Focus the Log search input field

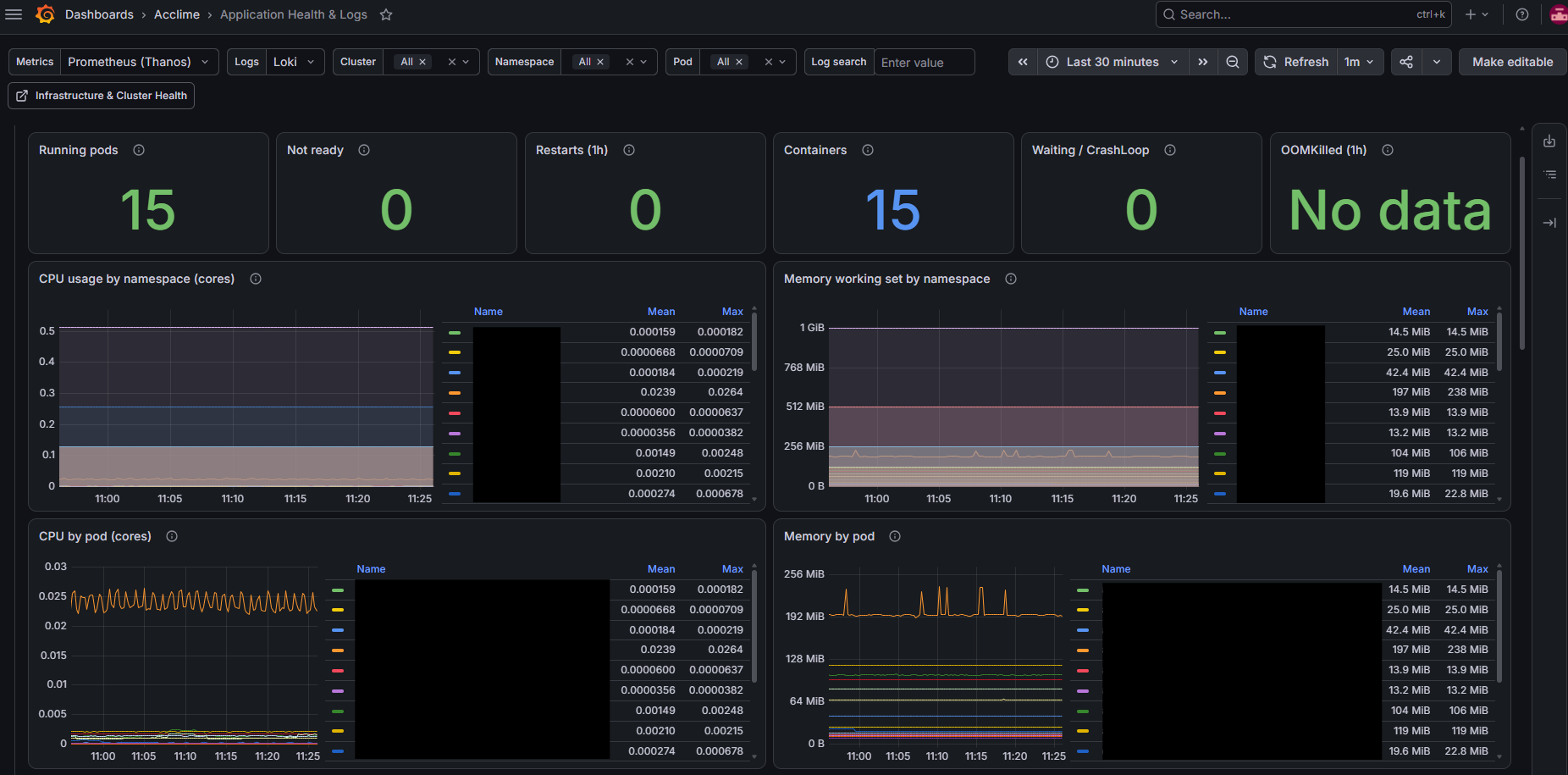point(924,62)
